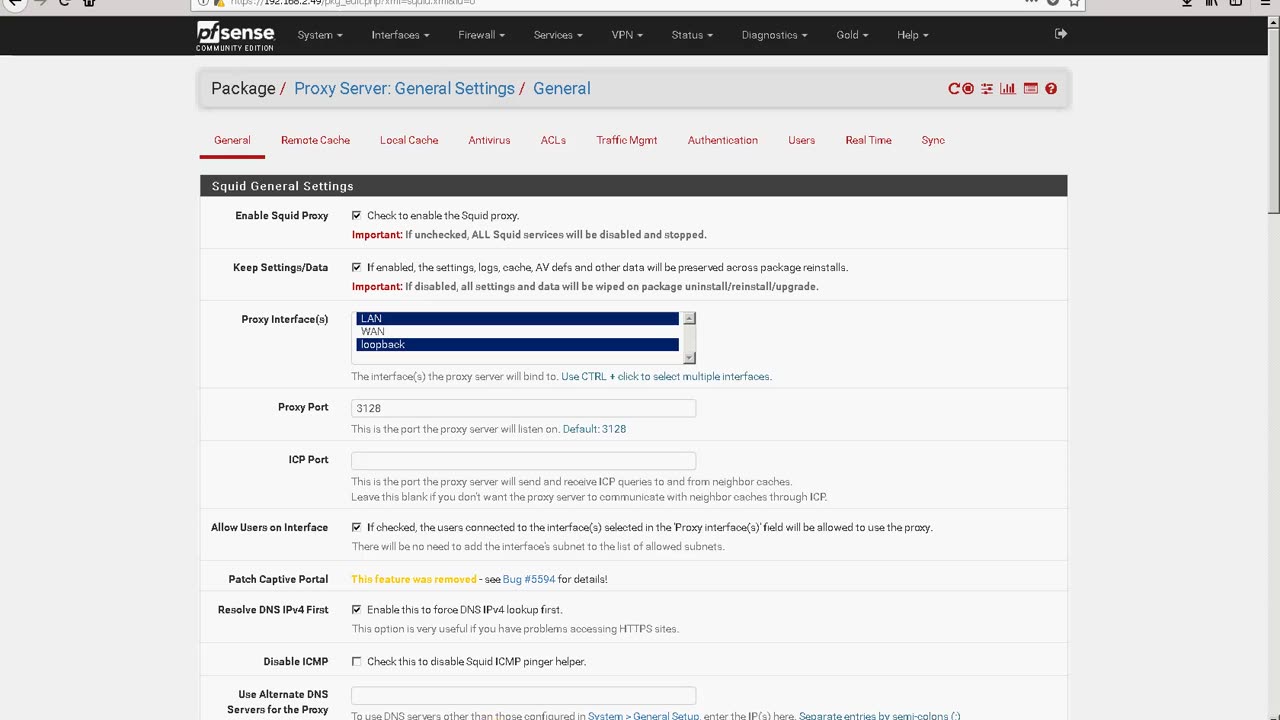Screen dimensions: 1280x720
Task: Toggle the Keep Settings/Data checkbox
Action: coord(356,267)
